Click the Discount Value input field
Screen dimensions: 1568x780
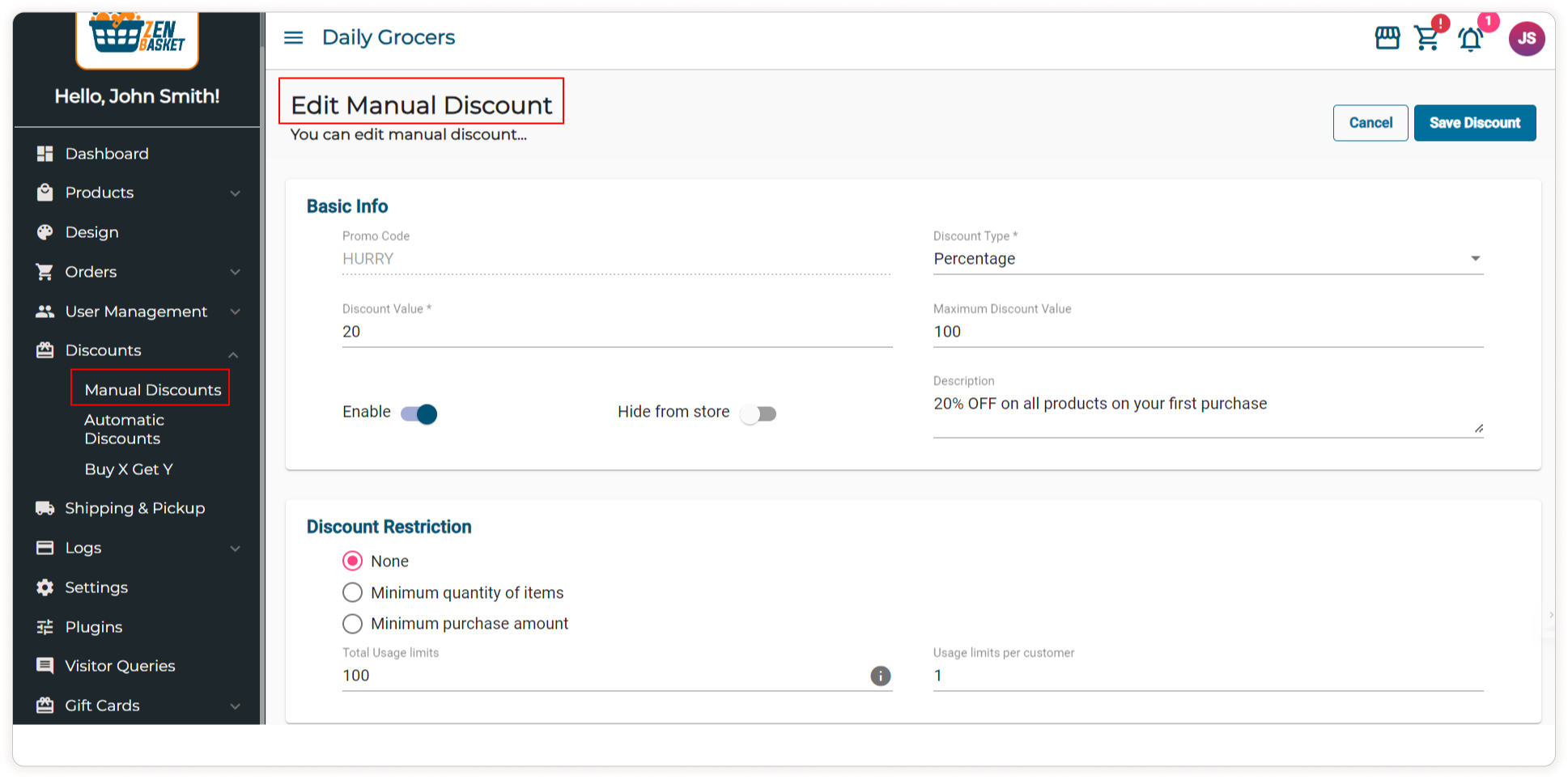click(x=616, y=332)
